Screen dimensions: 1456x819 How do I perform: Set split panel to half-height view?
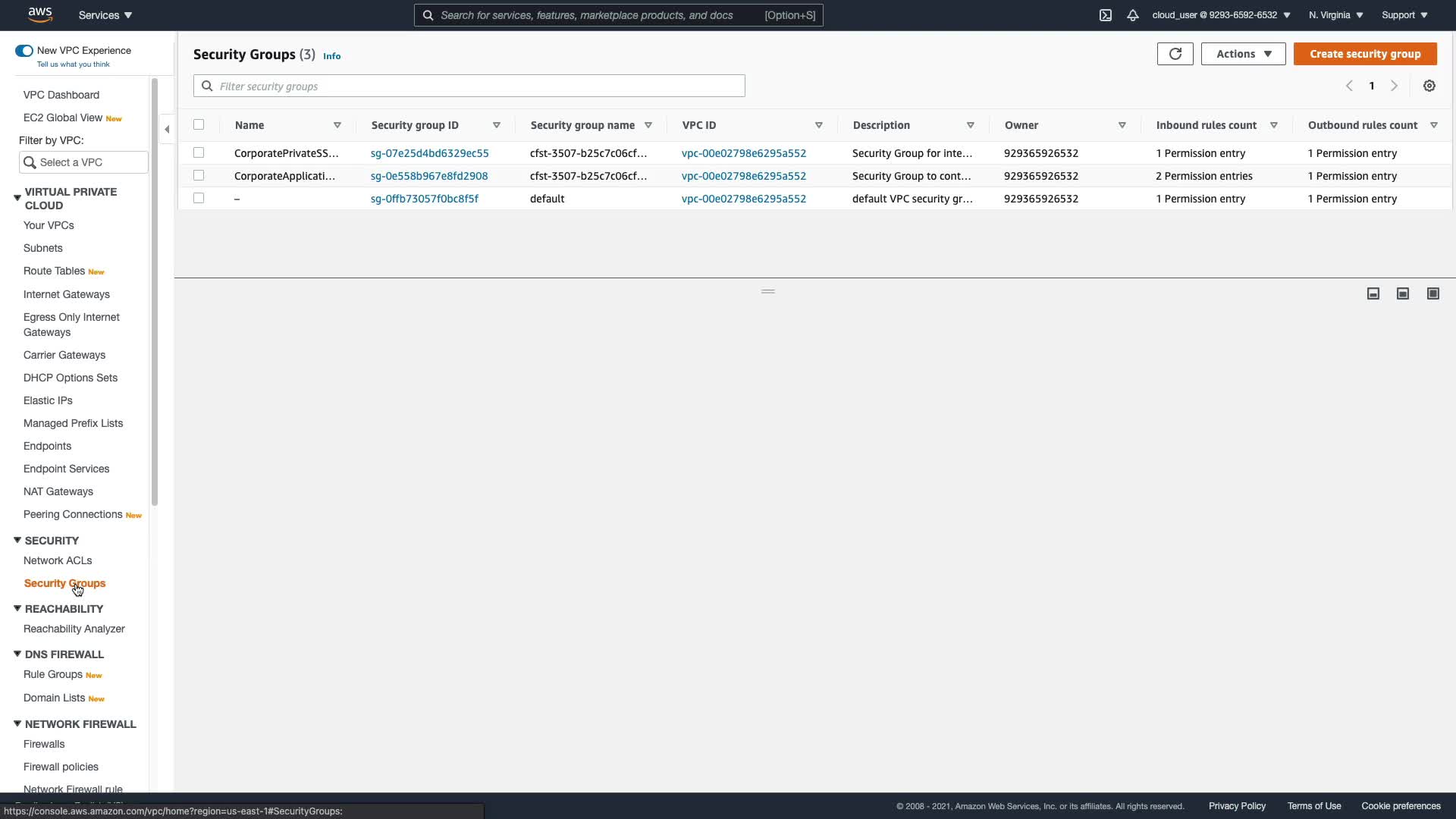point(1403,293)
